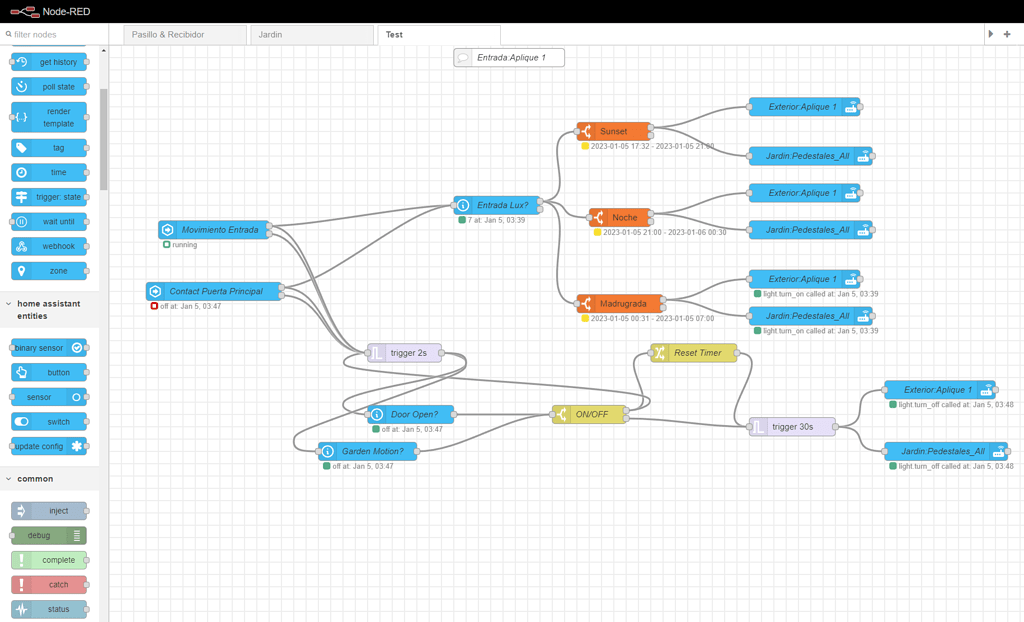Image resolution: width=1024 pixels, height=622 pixels.
Task: Select the debug node in the palette
Action: click(47, 535)
